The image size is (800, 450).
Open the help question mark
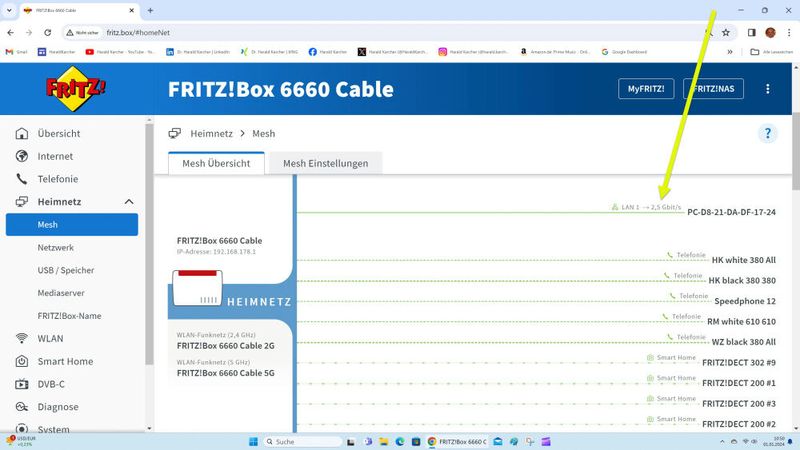tap(767, 134)
